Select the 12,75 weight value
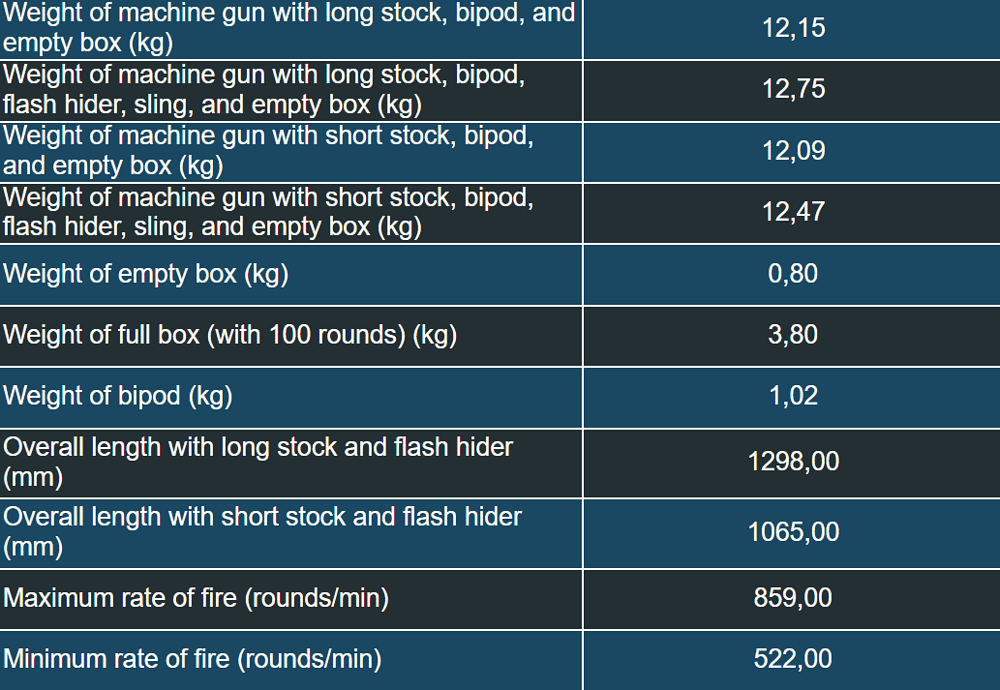The width and height of the screenshot is (1000, 690). [x=793, y=89]
